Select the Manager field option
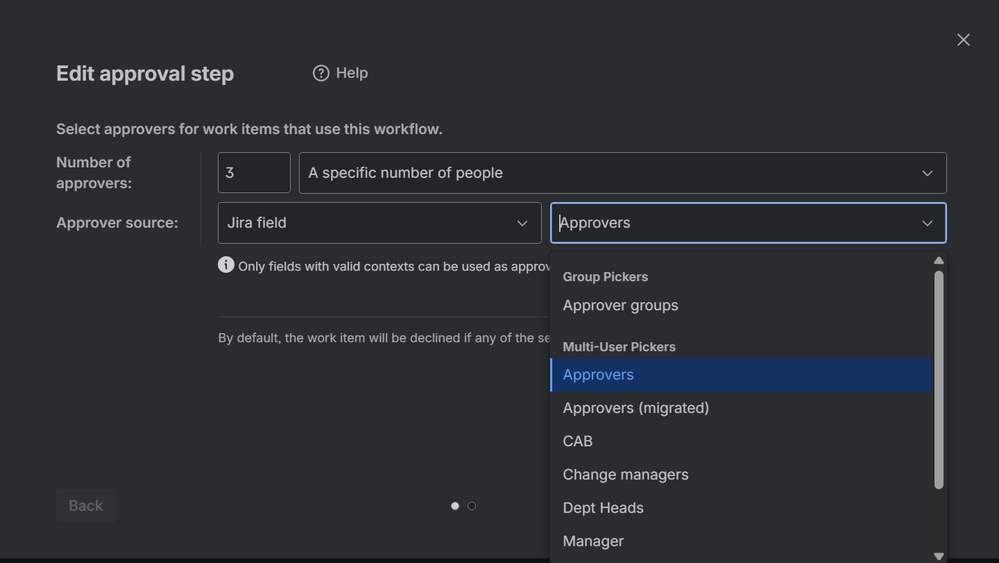 pos(593,541)
